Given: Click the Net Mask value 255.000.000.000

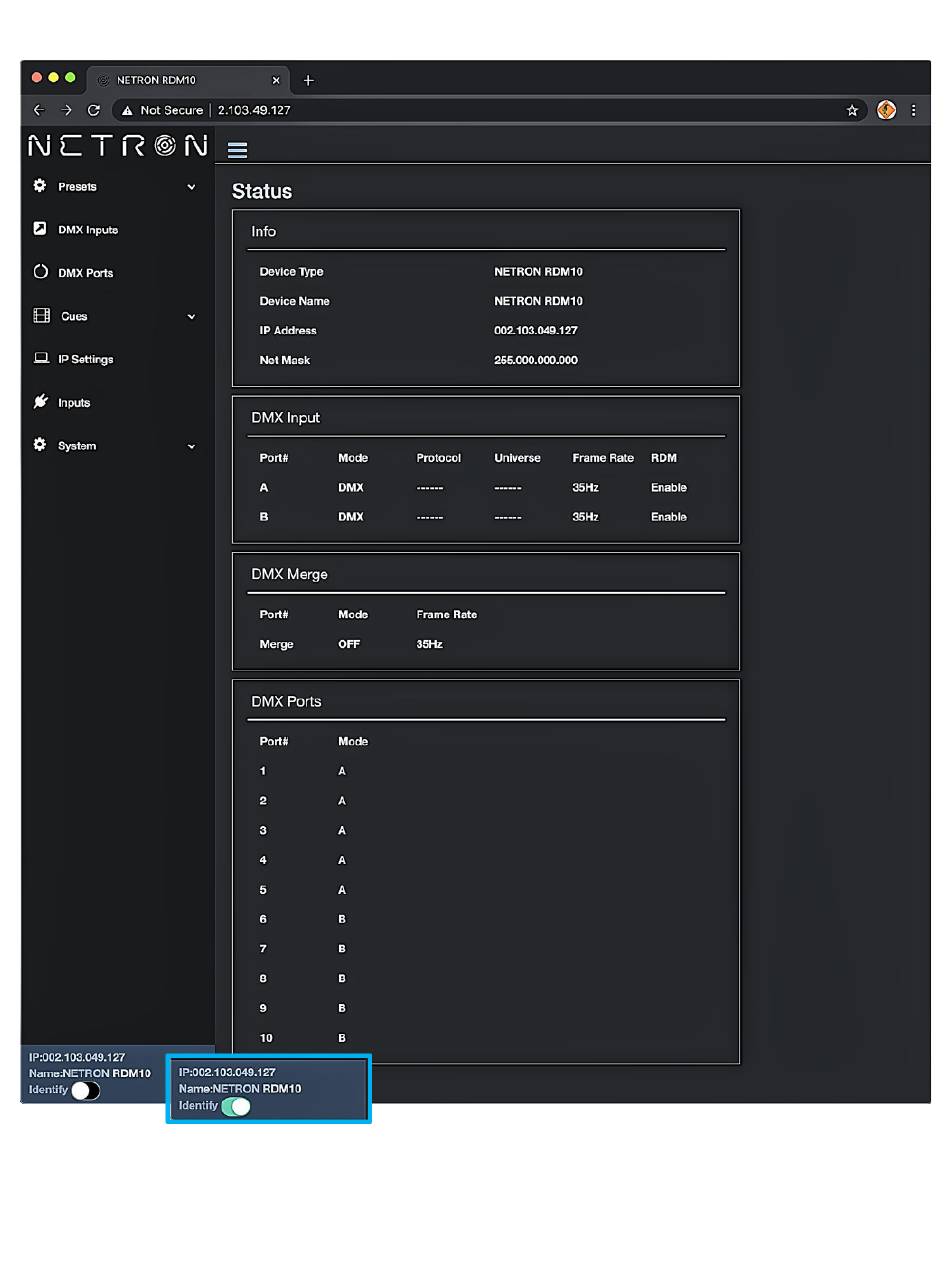Looking at the screenshot, I should (x=536, y=360).
